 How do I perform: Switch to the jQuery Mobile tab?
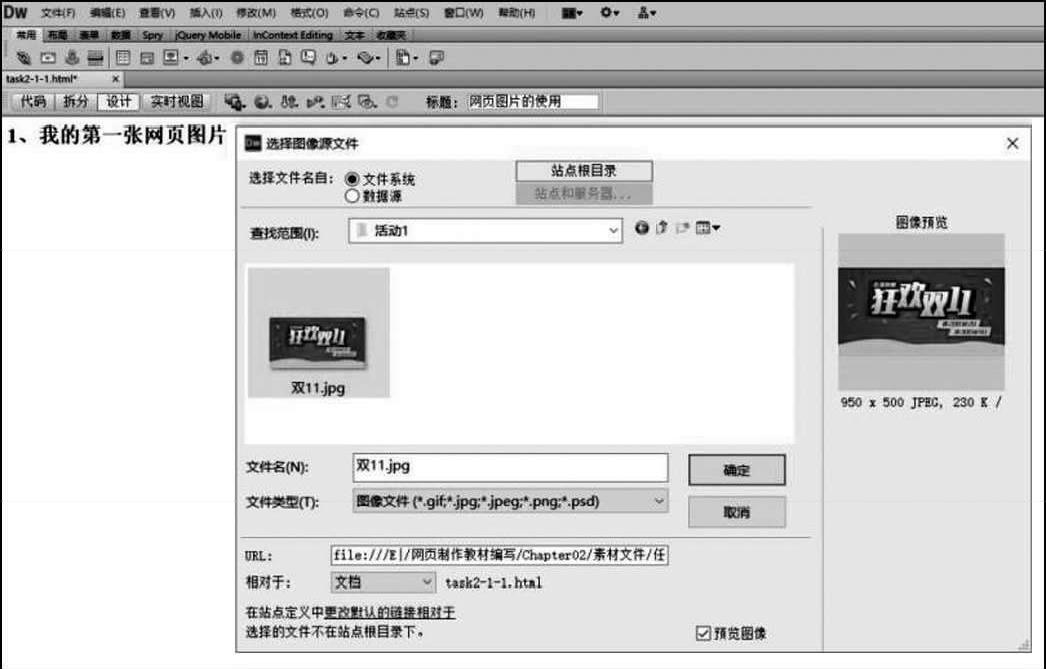208,35
